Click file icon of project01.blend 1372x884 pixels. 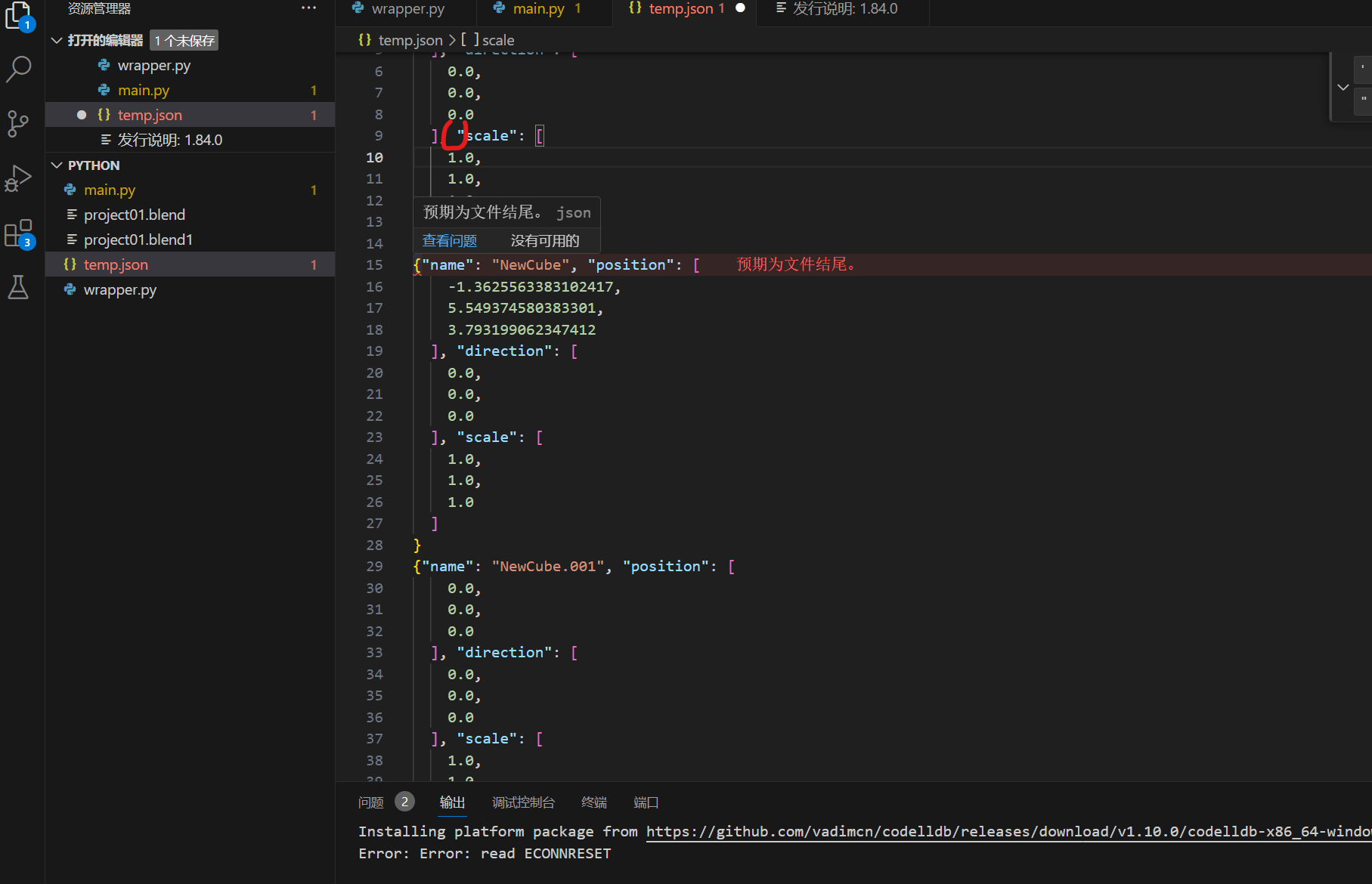pos(72,215)
